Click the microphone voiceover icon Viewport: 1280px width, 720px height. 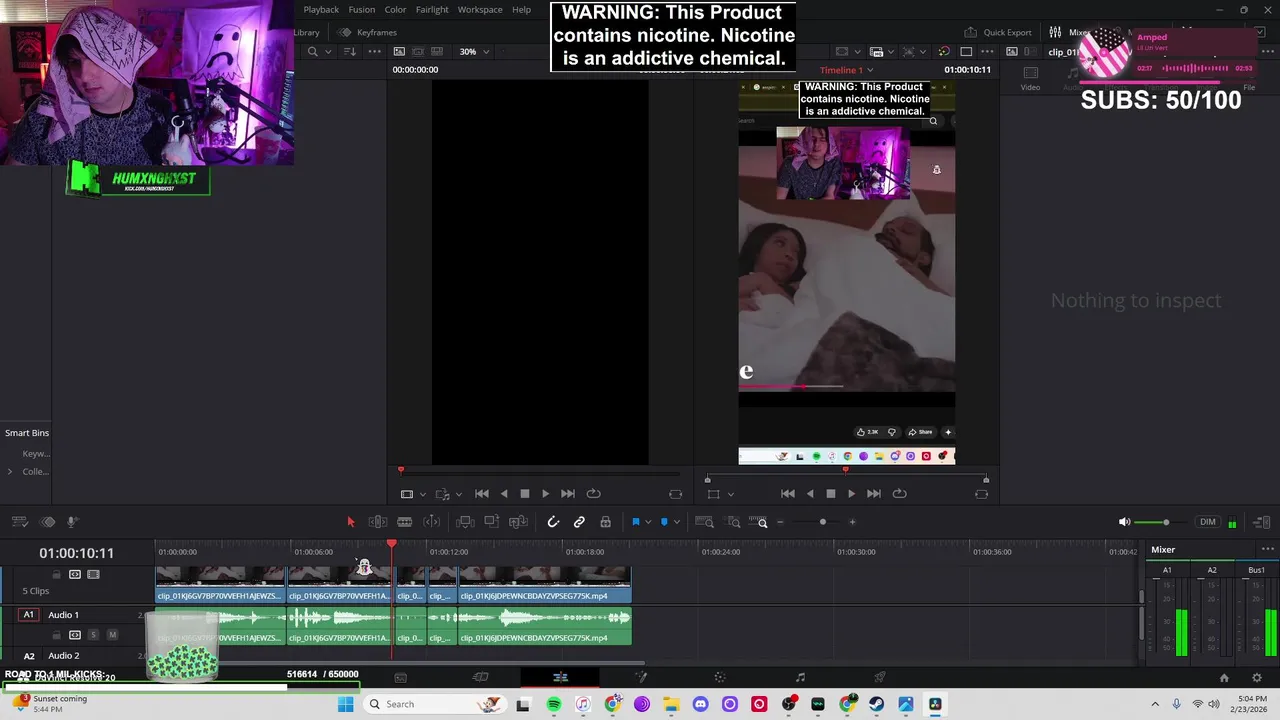(x=72, y=522)
